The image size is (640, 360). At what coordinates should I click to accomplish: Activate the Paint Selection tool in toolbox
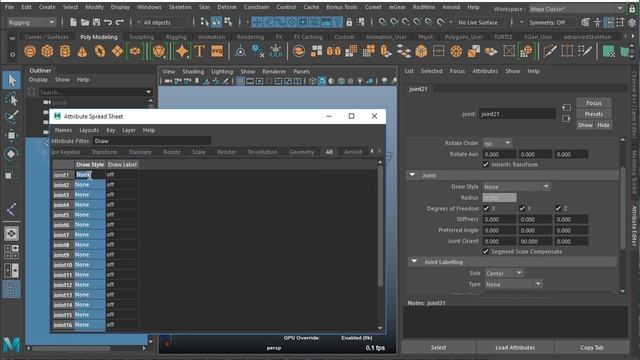coord(11,117)
